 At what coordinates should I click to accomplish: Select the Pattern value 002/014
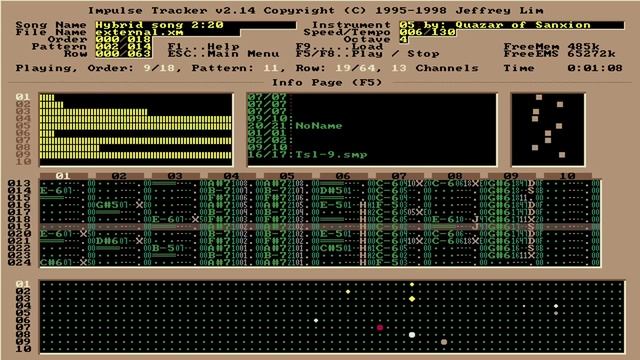(x=124, y=47)
